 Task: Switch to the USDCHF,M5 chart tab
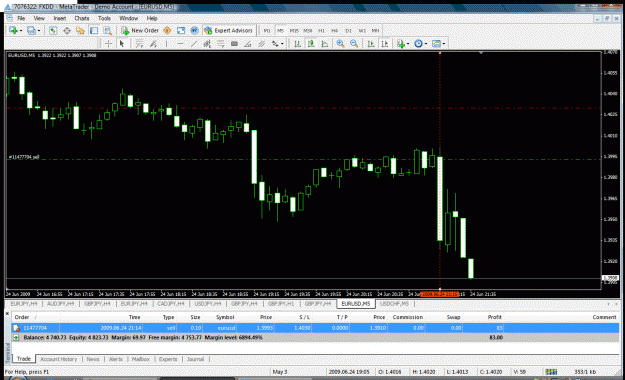coord(394,304)
